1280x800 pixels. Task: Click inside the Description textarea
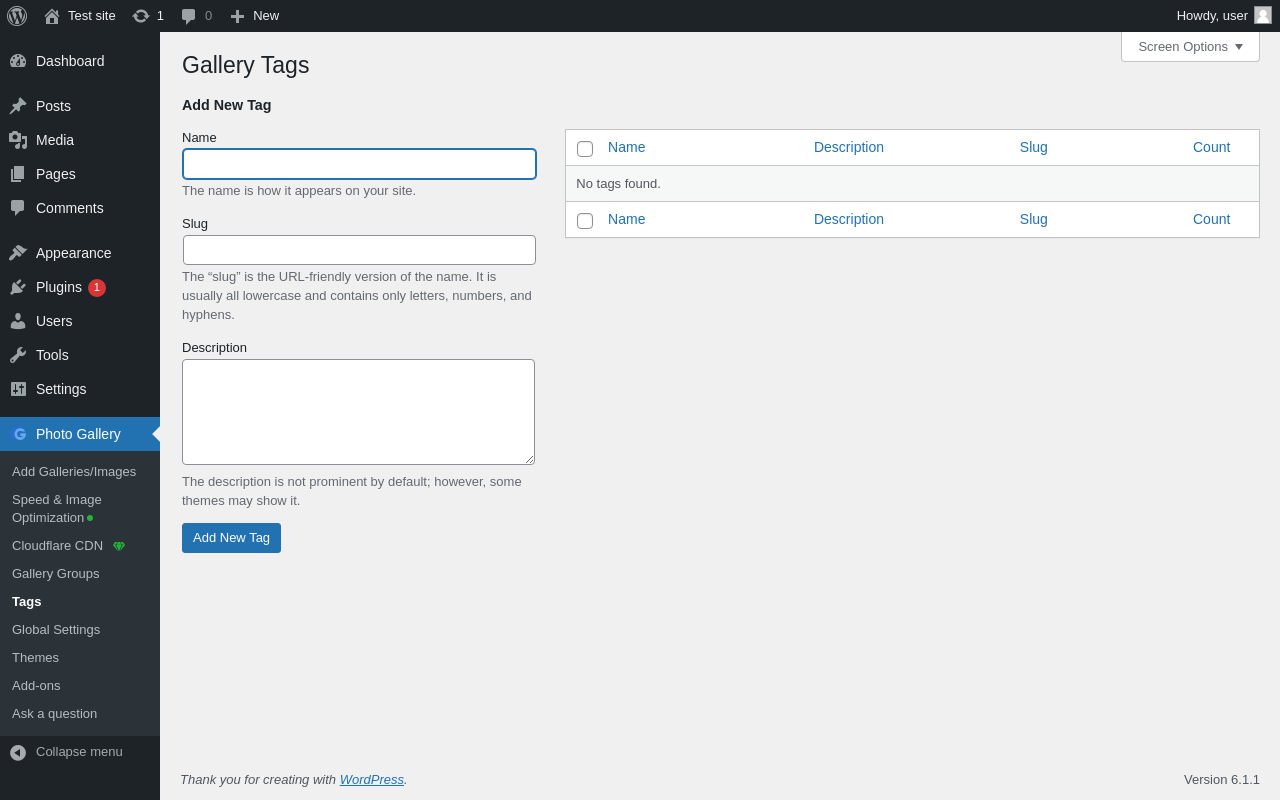tap(358, 412)
